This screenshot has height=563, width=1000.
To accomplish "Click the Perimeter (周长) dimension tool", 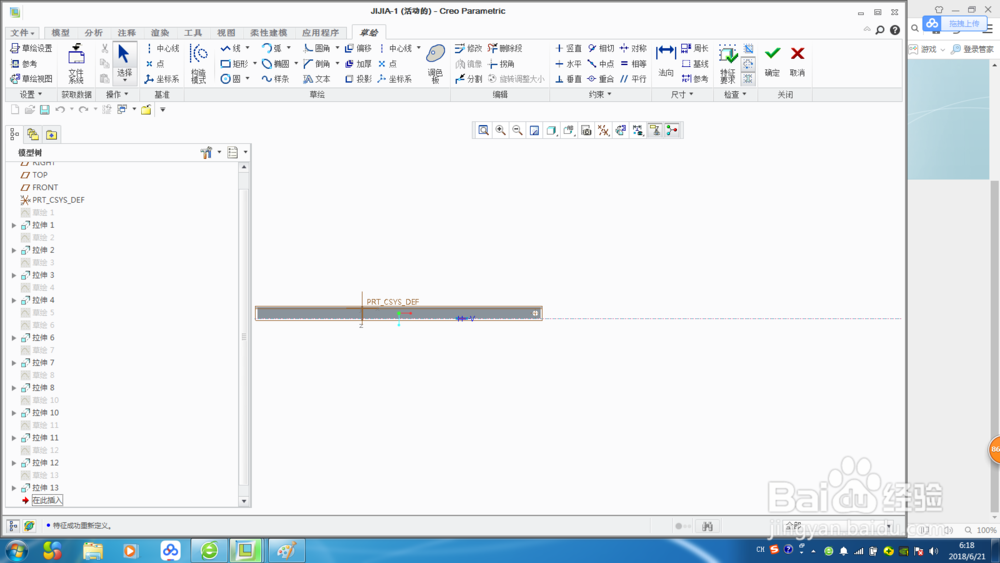I will pyautogui.click(x=695, y=48).
